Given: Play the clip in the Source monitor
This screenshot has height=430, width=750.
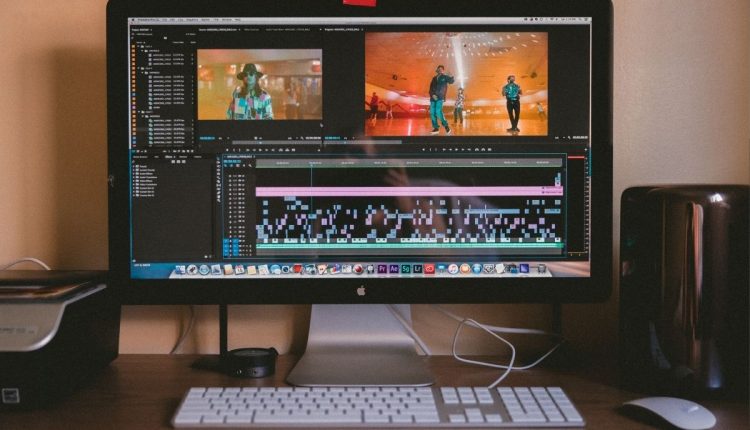Looking at the screenshot, I should tap(259, 150).
